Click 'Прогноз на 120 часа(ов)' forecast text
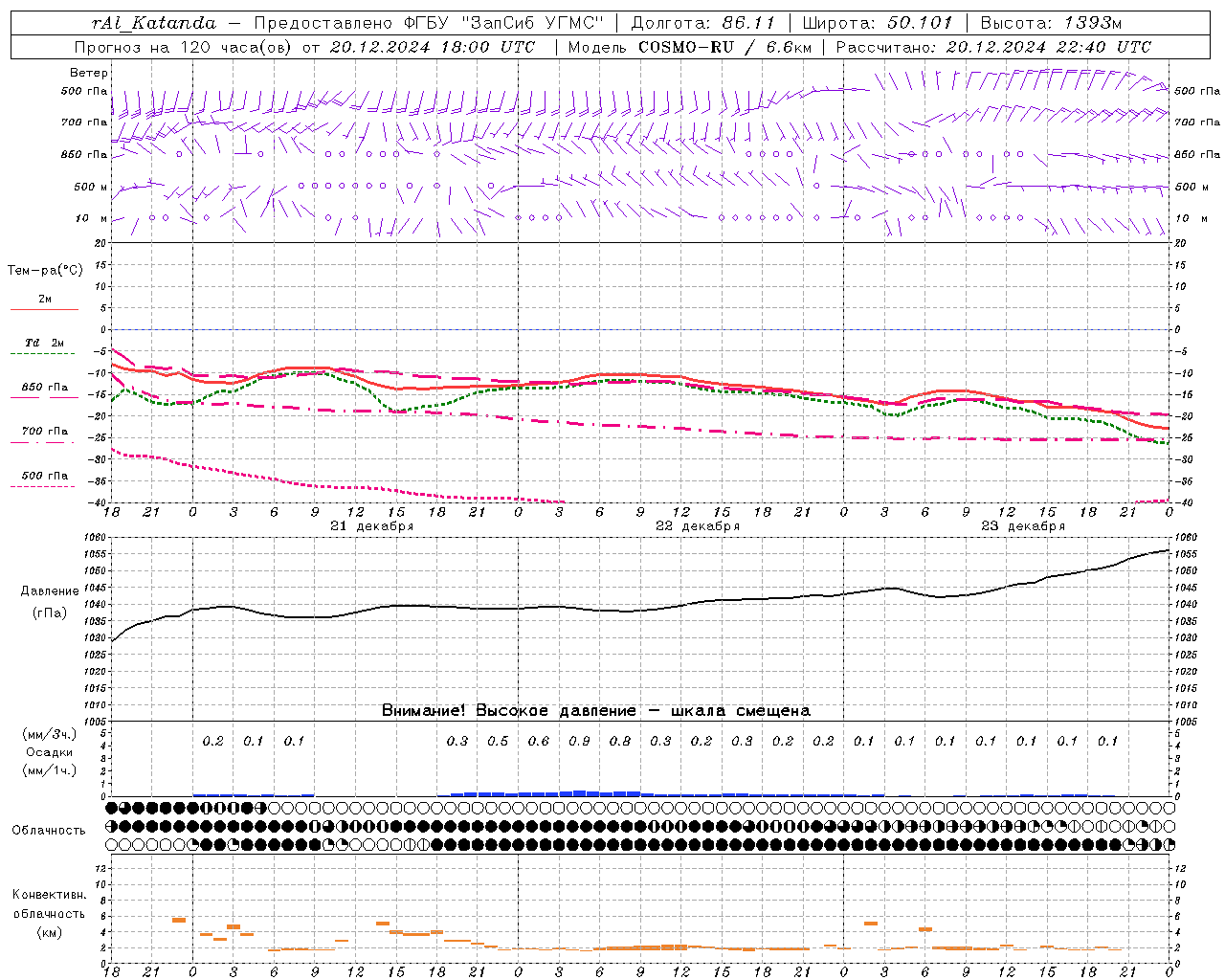The height and width of the screenshot is (980, 1225). (184, 47)
